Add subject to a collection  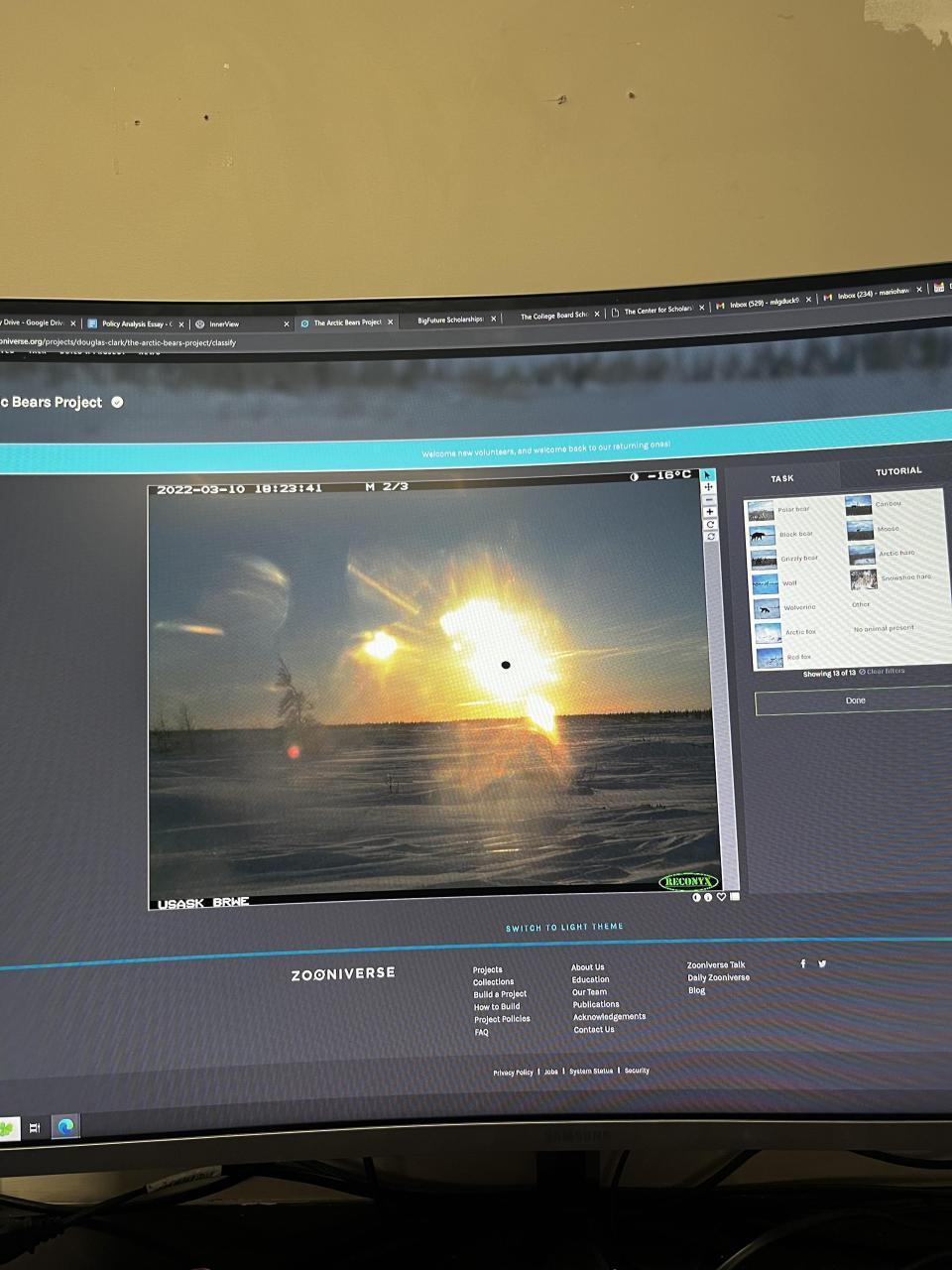click(x=735, y=896)
